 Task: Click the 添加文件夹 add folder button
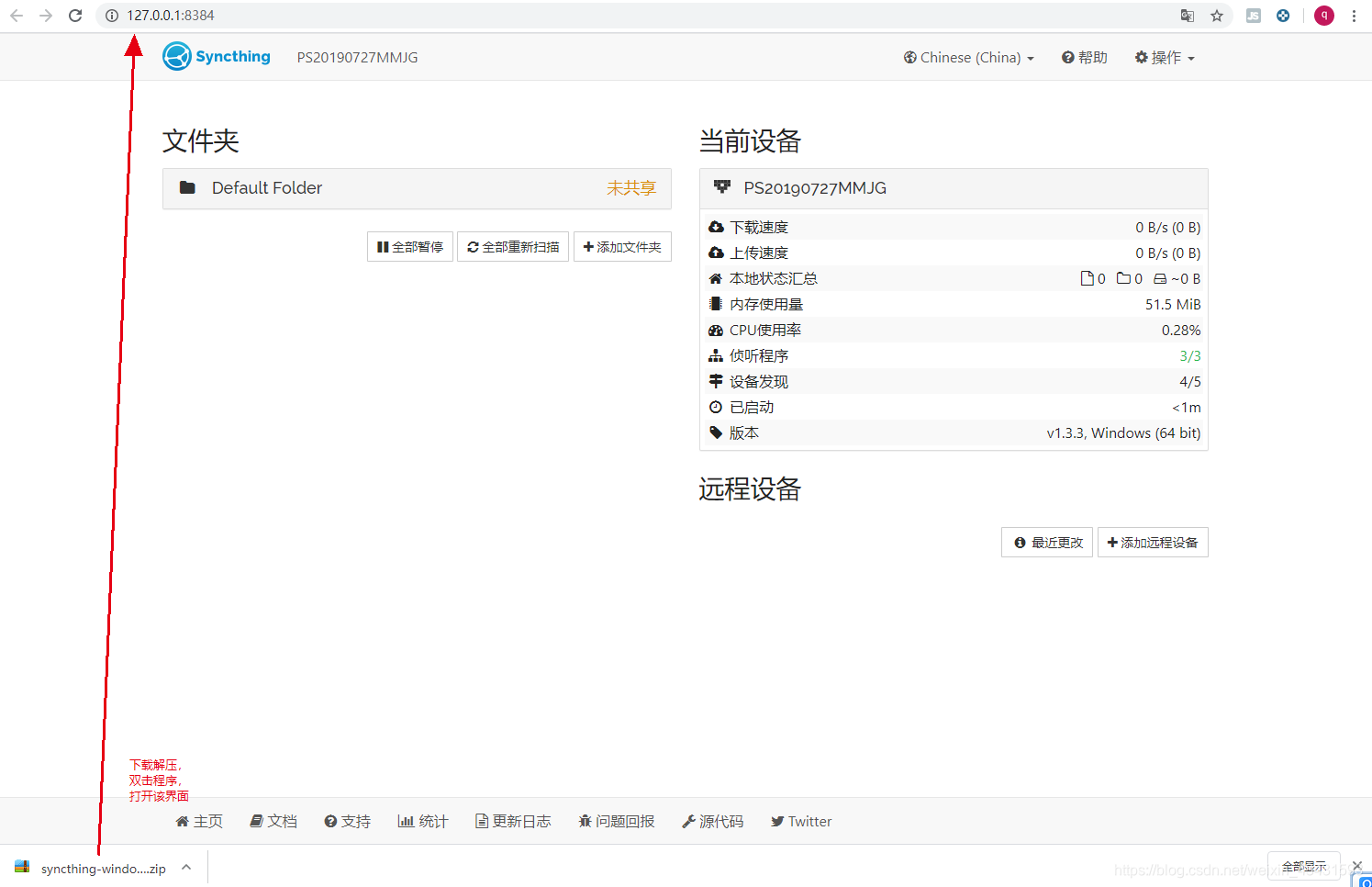pyautogui.click(x=622, y=247)
